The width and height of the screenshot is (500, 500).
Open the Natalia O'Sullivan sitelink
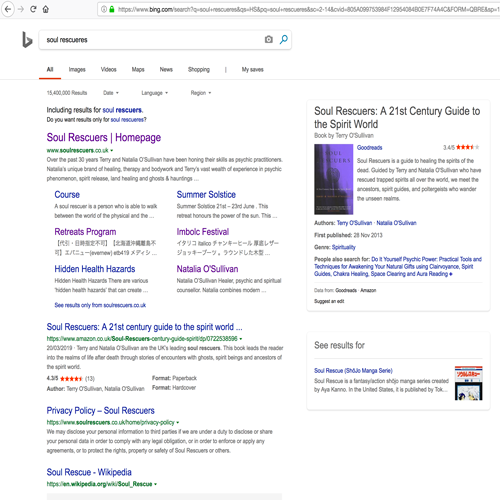coord(207,269)
